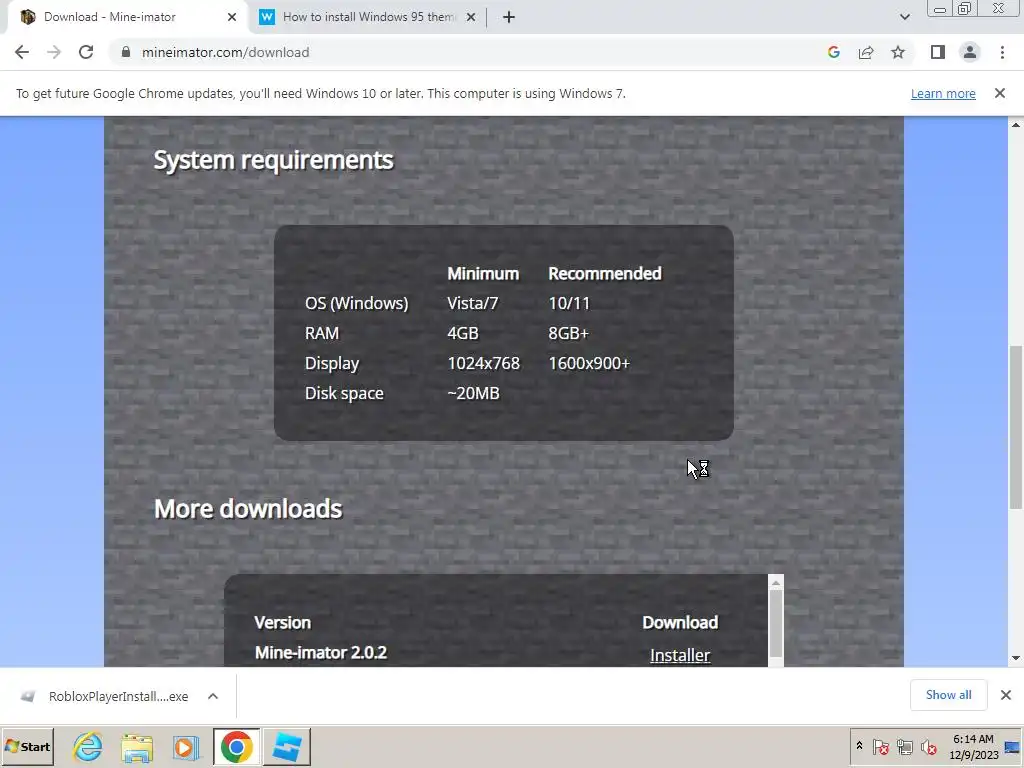Click the padlock site info icon
Image resolution: width=1024 pixels, height=768 pixels.
(x=126, y=52)
